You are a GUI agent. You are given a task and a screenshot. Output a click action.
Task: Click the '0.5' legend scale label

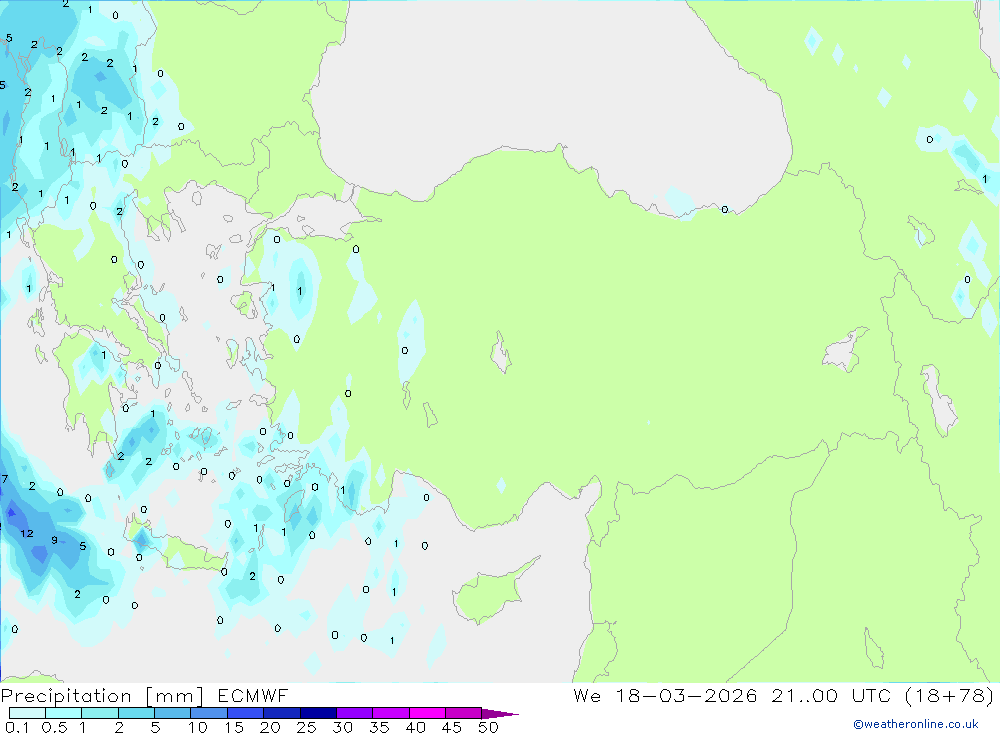(x=55, y=727)
